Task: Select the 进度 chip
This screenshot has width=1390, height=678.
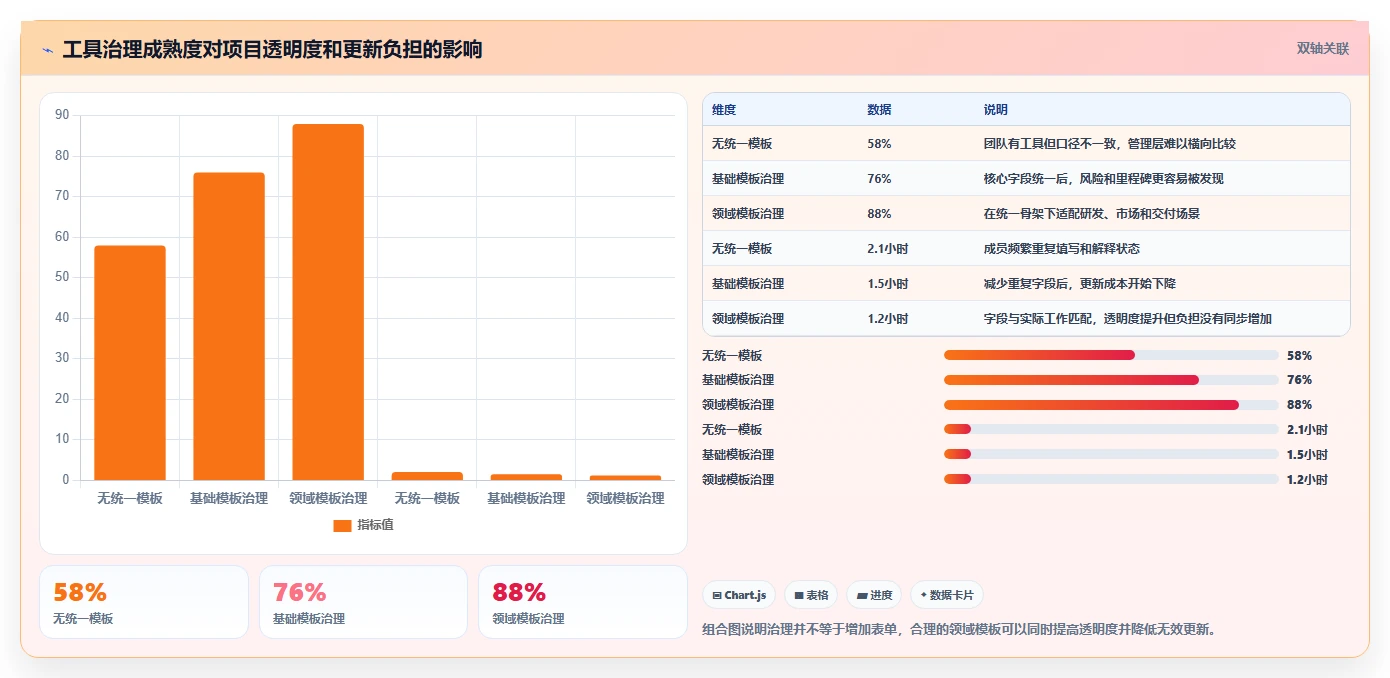Action: coord(874,595)
